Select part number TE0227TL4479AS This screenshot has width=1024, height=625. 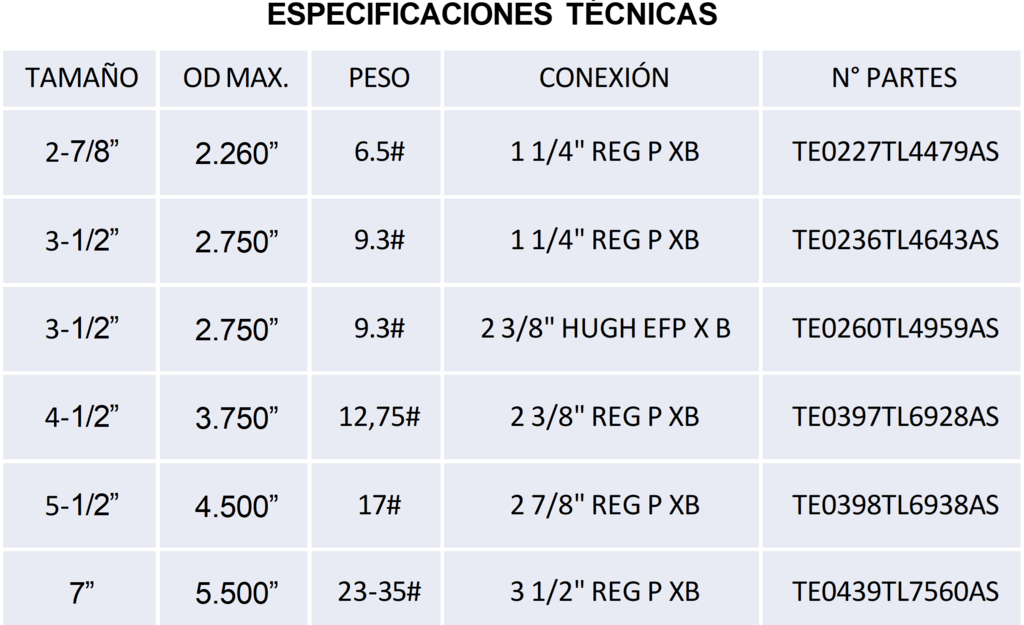point(895,153)
